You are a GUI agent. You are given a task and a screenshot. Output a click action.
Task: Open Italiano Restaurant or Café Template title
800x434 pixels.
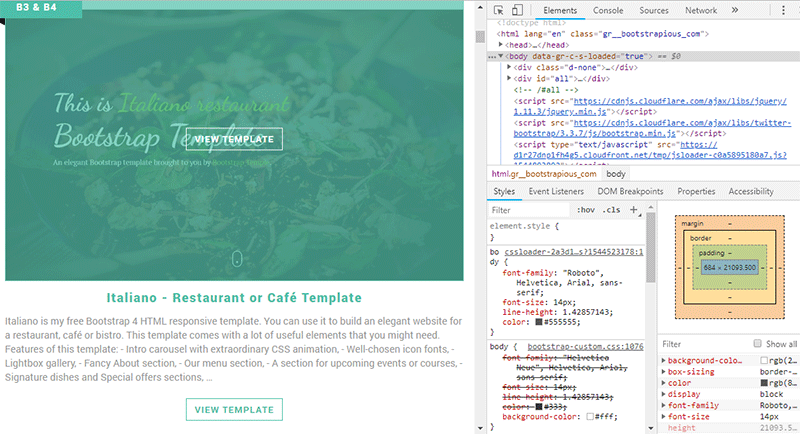(234, 298)
